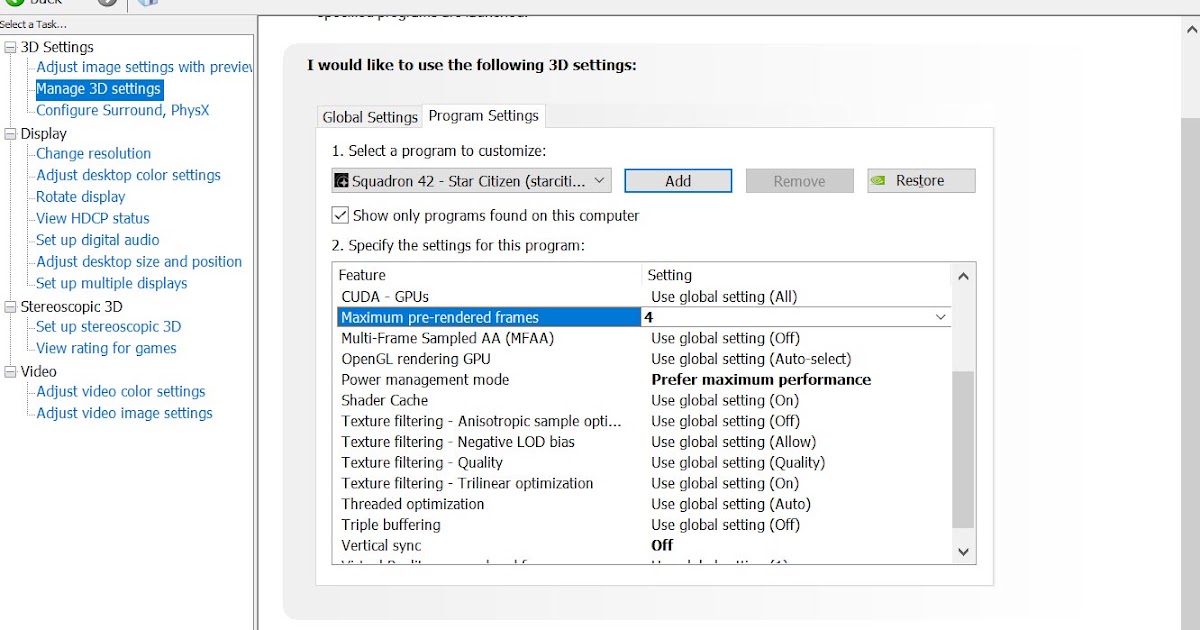Collapse the Display tree node

(x=11, y=133)
